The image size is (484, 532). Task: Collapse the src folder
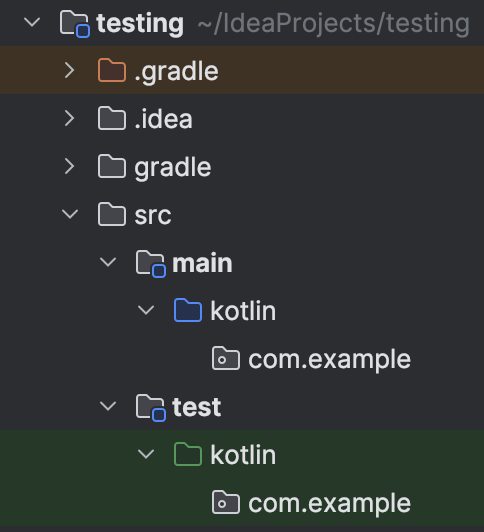click(x=70, y=214)
